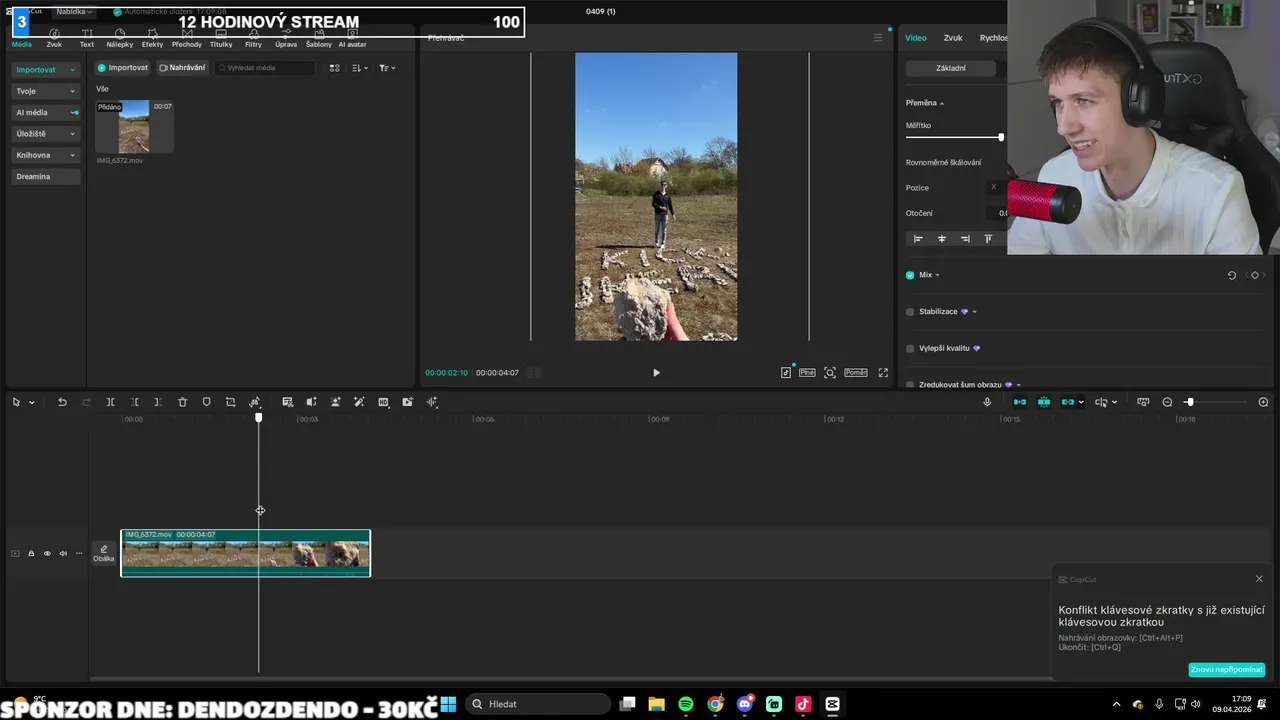Reset the Mix settings with the reset arrow
This screenshot has height=720, width=1280.
click(1232, 275)
